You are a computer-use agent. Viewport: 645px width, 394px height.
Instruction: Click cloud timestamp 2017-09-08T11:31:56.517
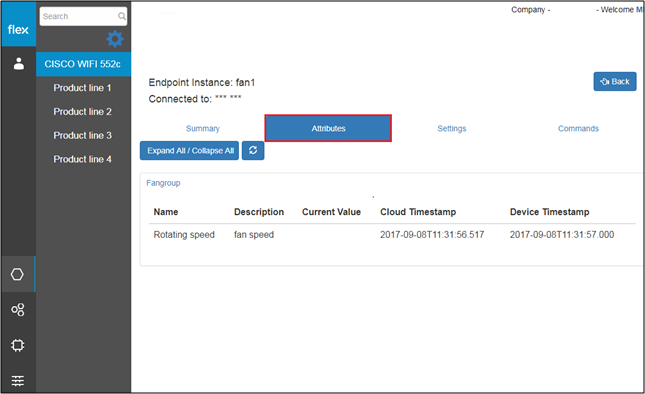(432, 235)
